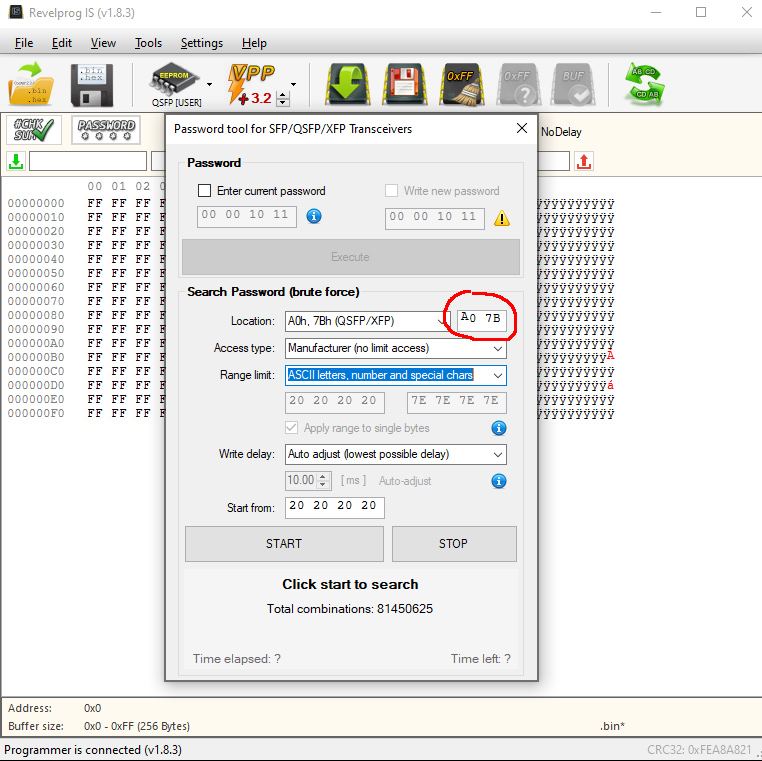
Task: Click the red upload arrow icon
Action: click(x=584, y=161)
